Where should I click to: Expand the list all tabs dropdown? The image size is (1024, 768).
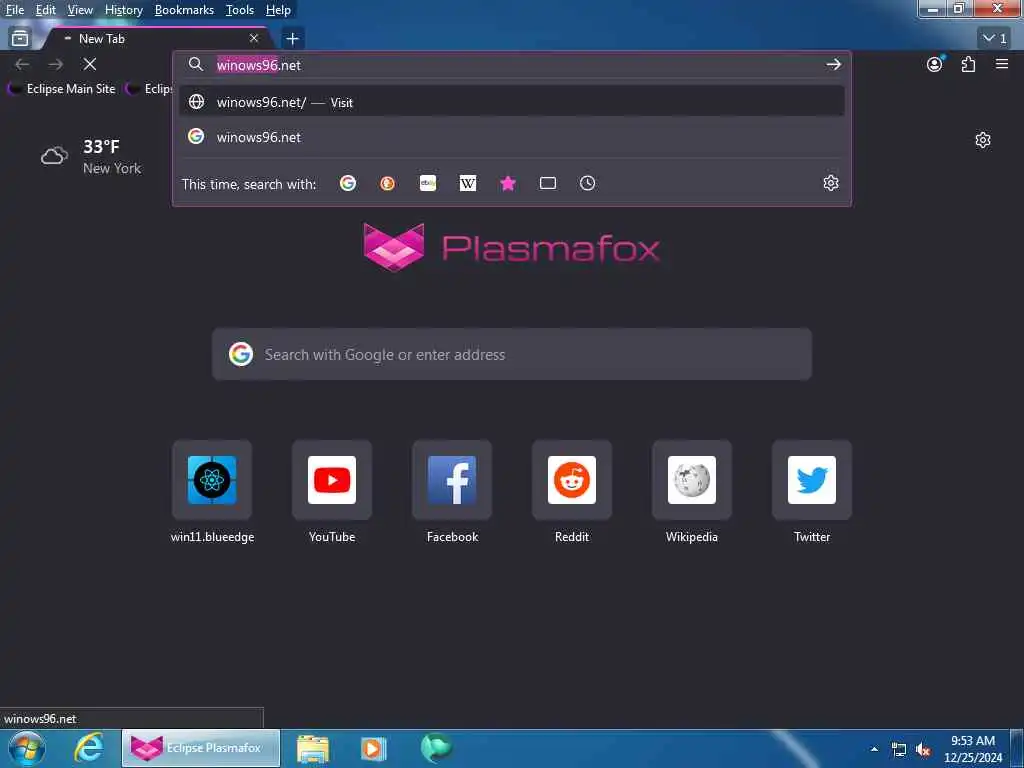(994, 39)
